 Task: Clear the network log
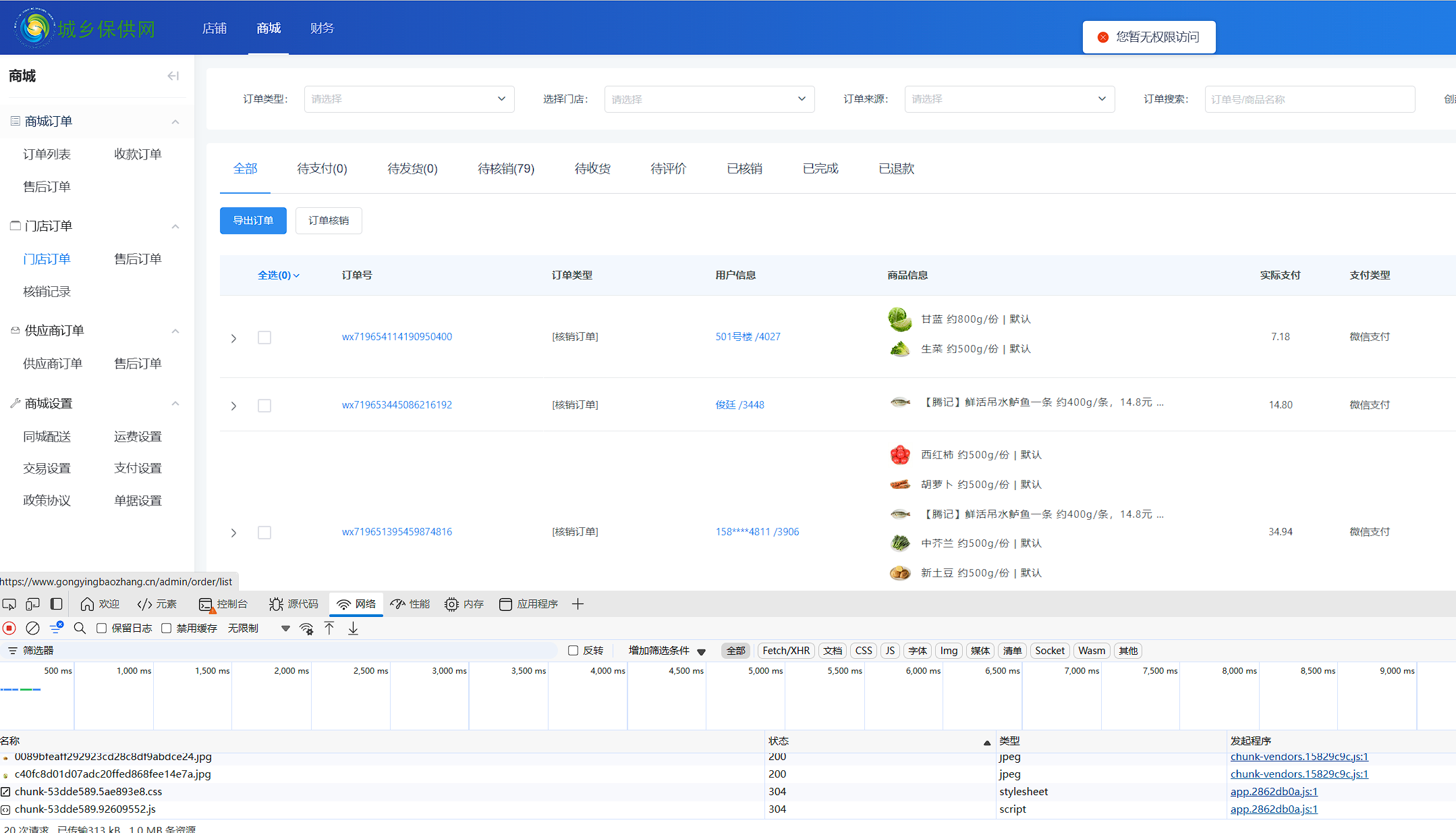pyautogui.click(x=32, y=628)
